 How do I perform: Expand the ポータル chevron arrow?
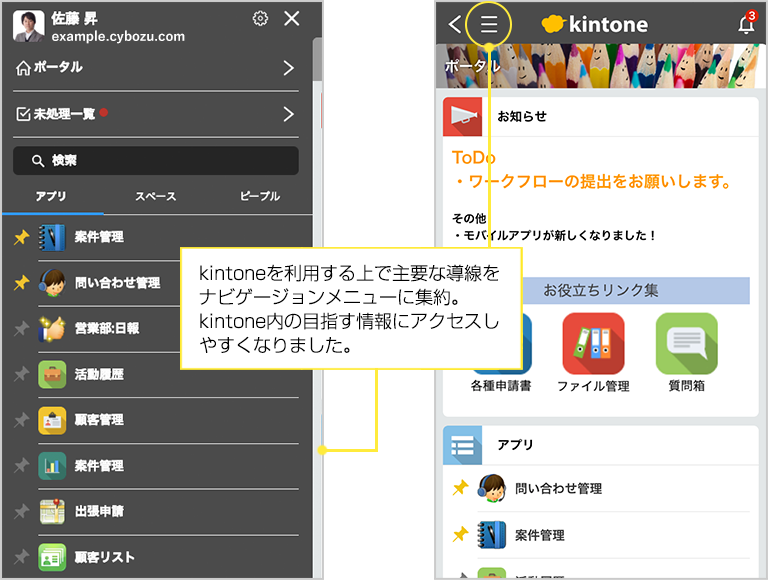point(288,68)
